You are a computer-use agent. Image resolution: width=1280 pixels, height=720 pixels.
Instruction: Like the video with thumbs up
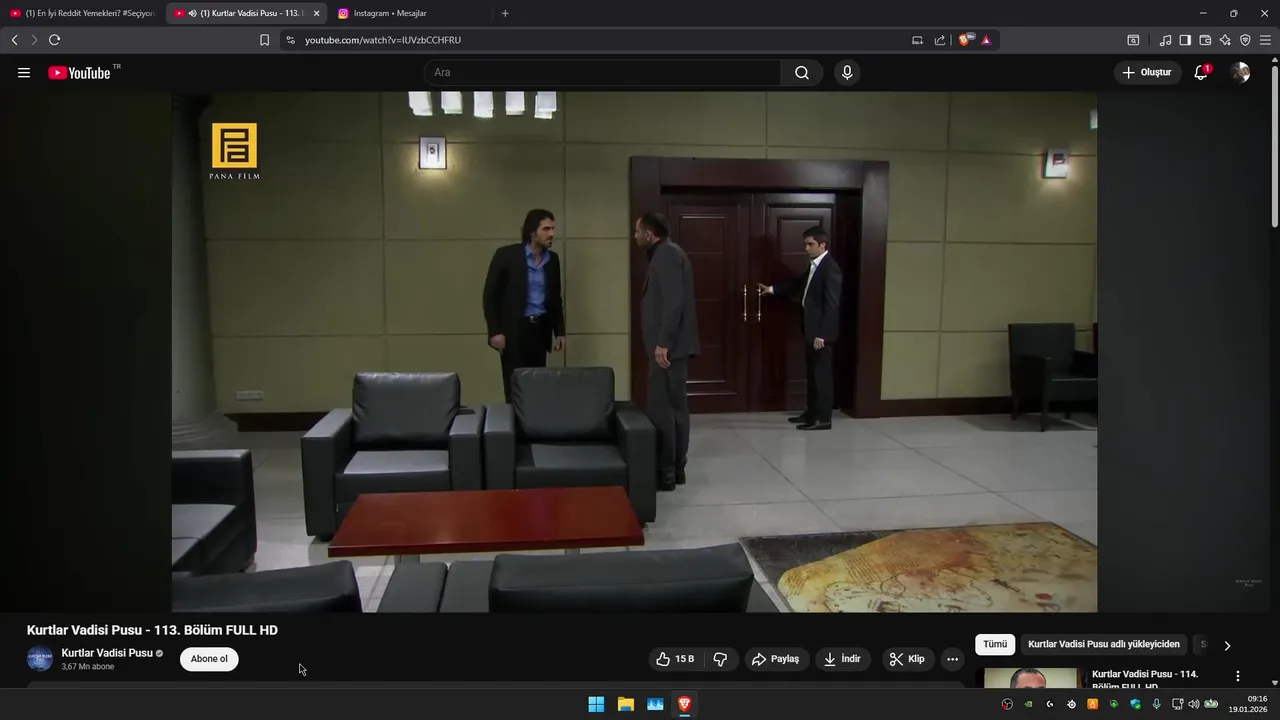point(675,659)
